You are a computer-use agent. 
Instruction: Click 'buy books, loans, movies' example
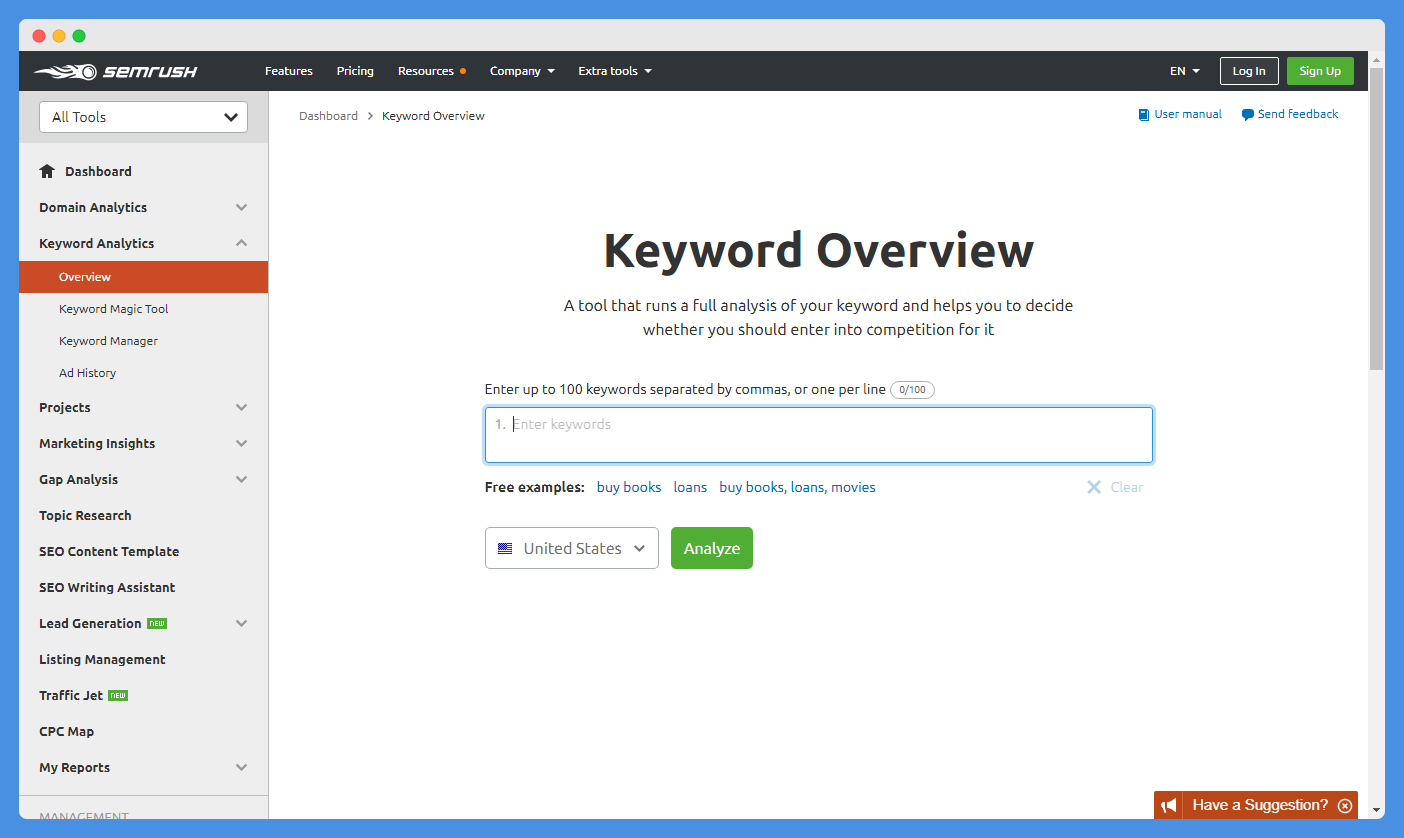click(x=797, y=487)
